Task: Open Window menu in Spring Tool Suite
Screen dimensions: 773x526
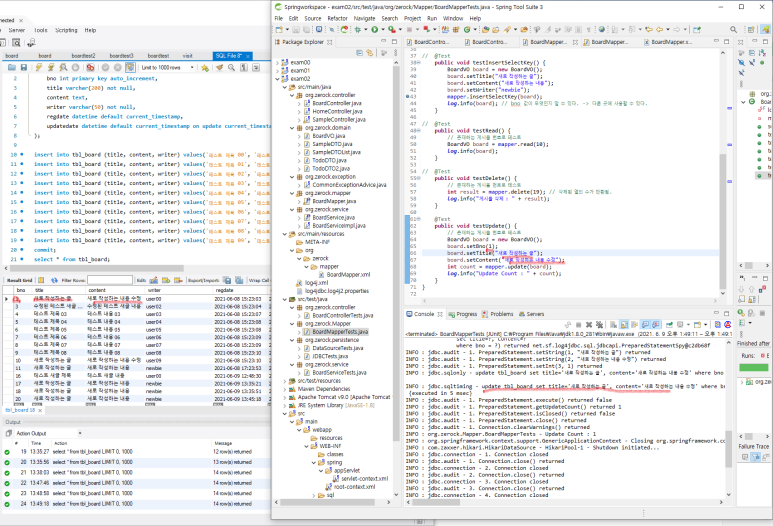Action: (x=453, y=18)
